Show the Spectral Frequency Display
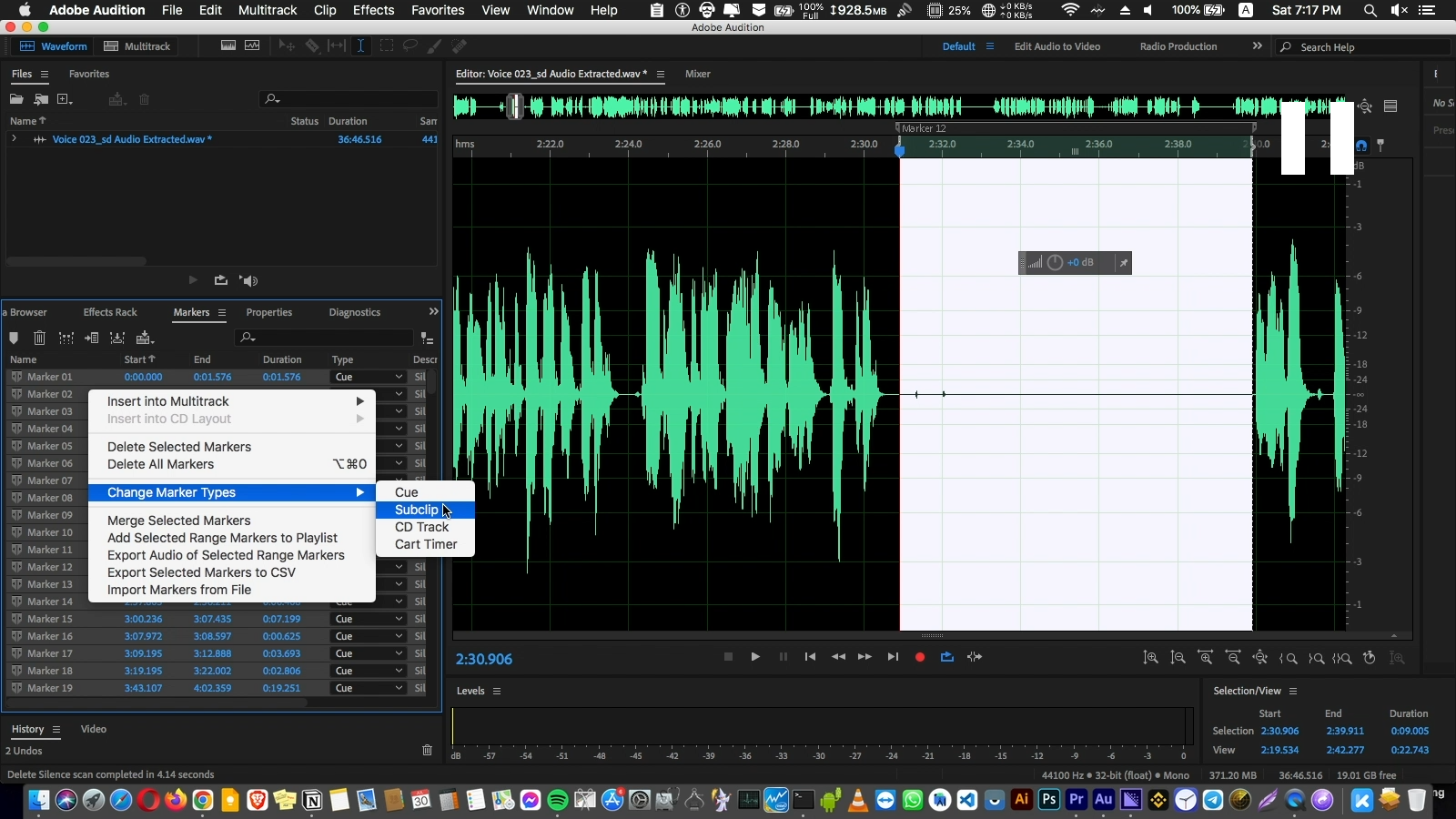Viewport: 1456px width, 819px height. pos(228,45)
